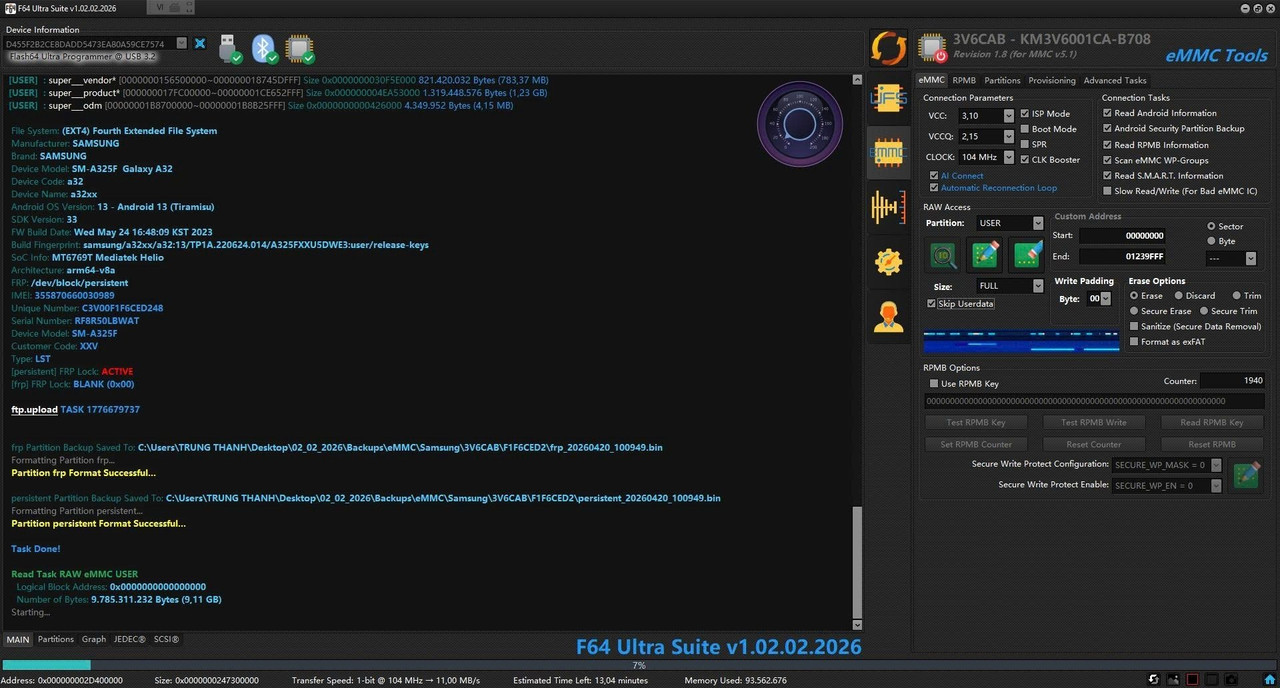This screenshot has width=1280, height=688.
Task: Click the Start address input field
Action: click(x=1122, y=236)
